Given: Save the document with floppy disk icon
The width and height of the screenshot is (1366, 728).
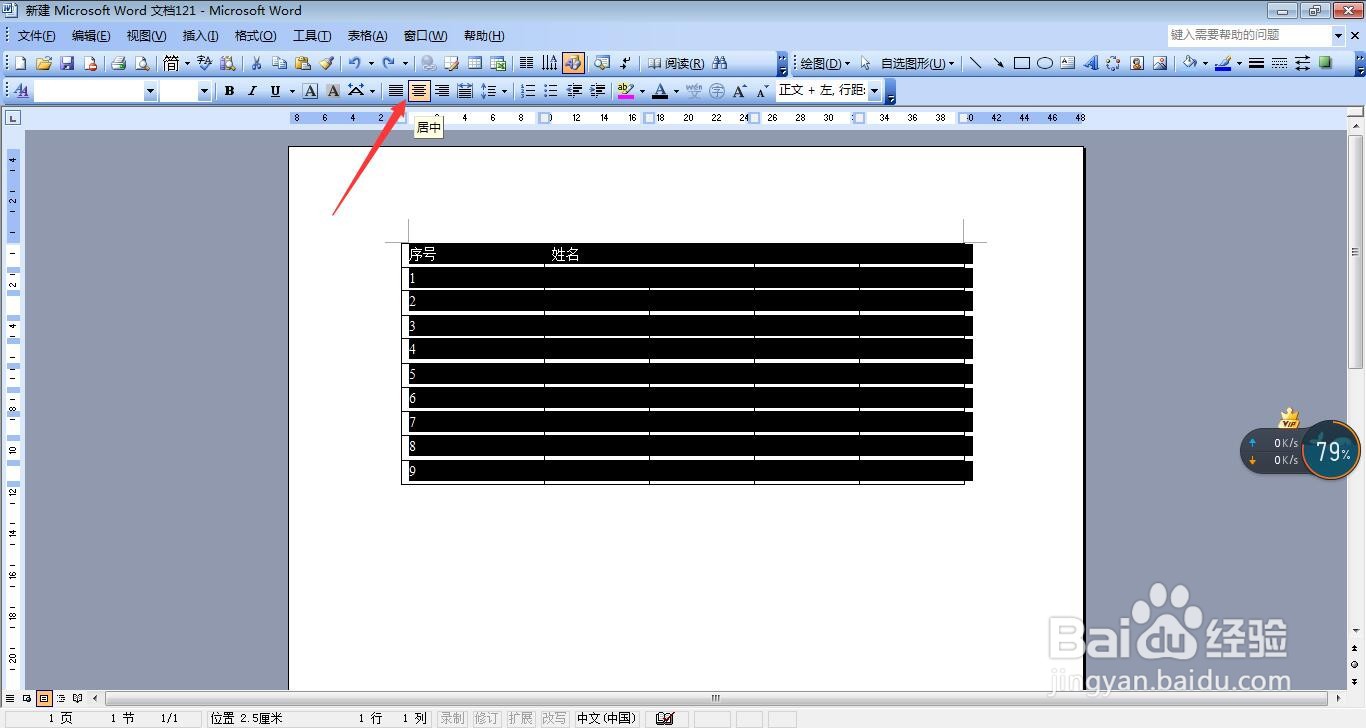Looking at the screenshot, I should (x=67, y=63).
